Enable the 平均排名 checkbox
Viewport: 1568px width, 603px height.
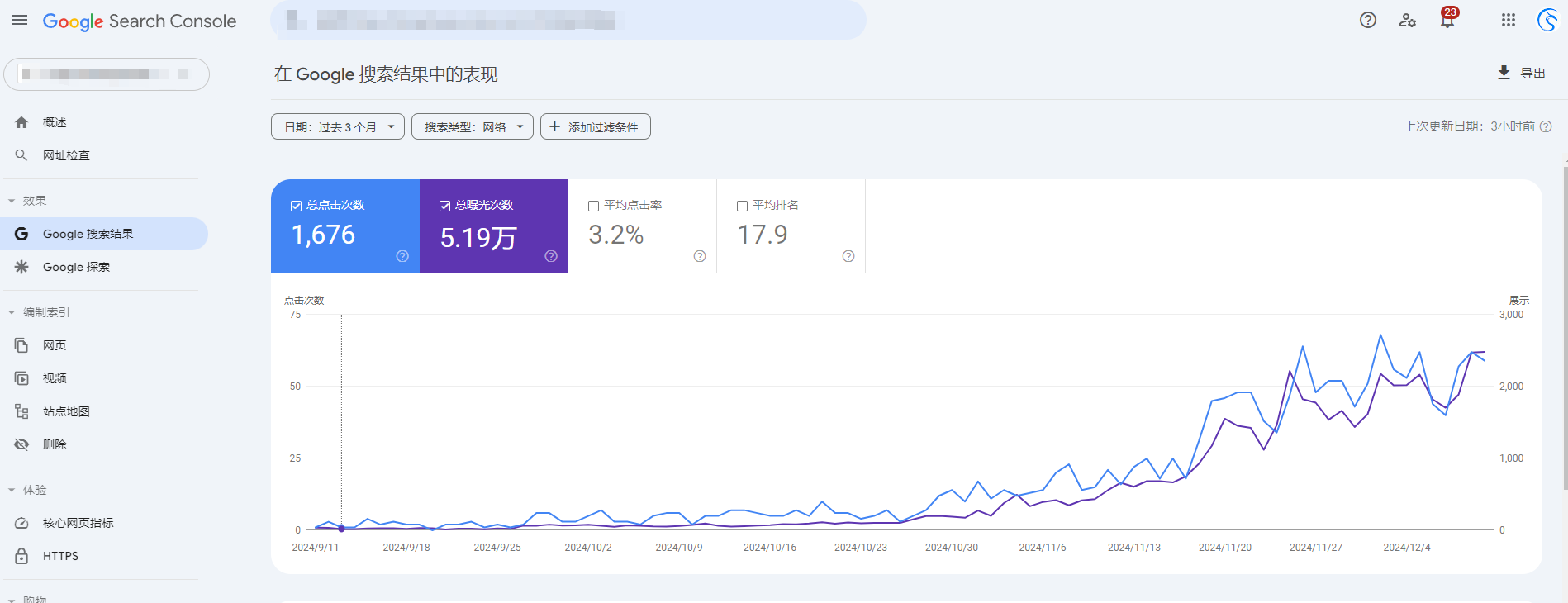[x=742, y=206]
